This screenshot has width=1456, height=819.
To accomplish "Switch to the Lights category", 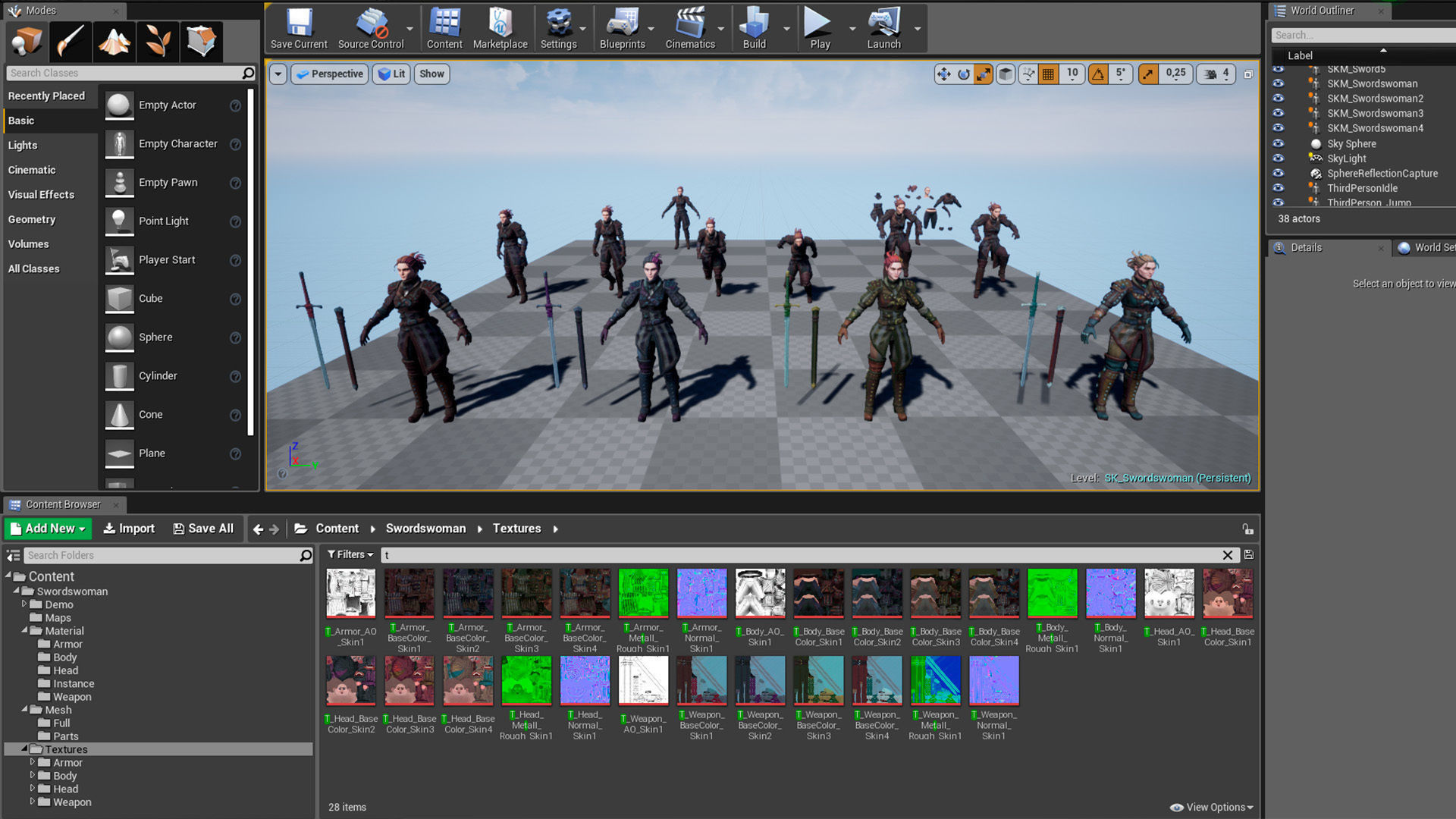I will coord(23,145).
